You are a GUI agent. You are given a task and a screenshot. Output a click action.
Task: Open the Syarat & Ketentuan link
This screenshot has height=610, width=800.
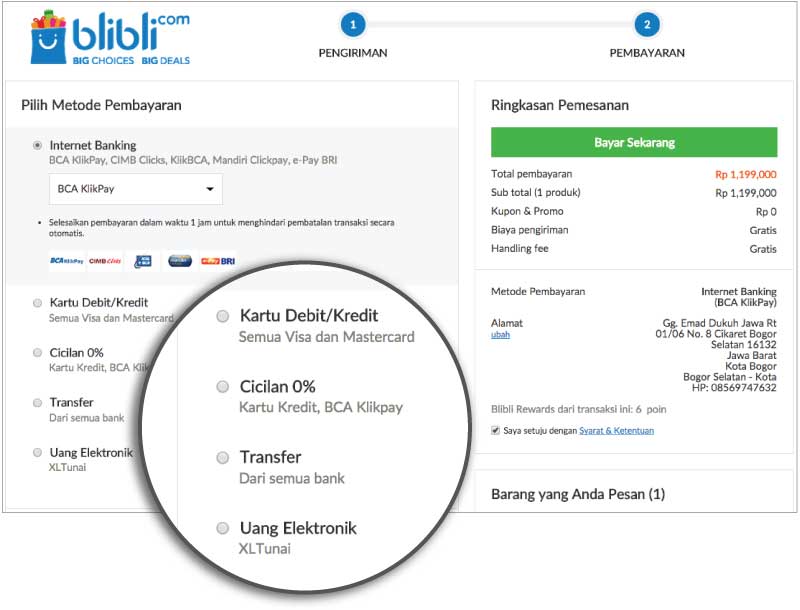click(x=616, y=430)
